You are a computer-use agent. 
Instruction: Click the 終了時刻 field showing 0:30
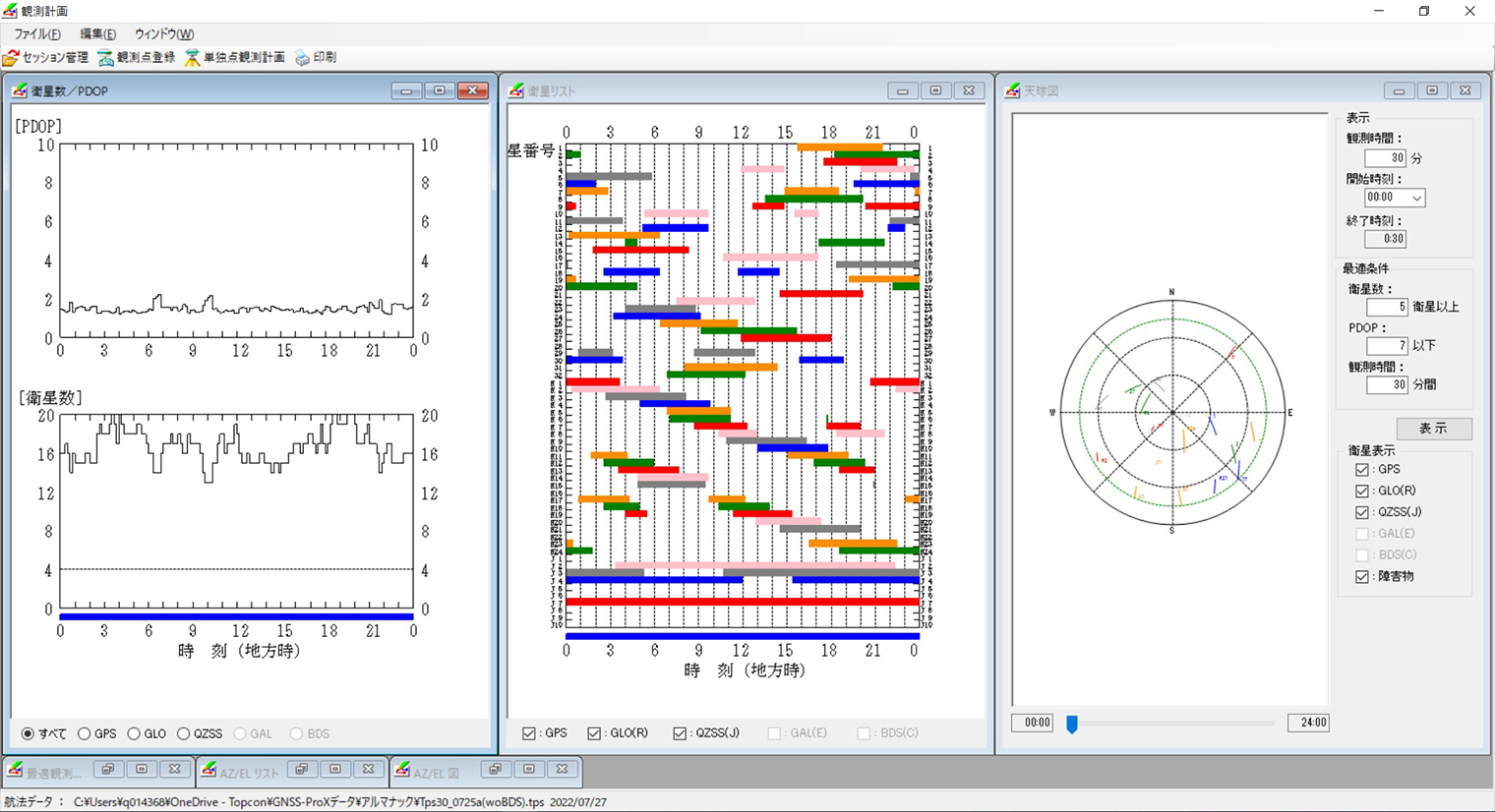click(x=1386, y=239)
